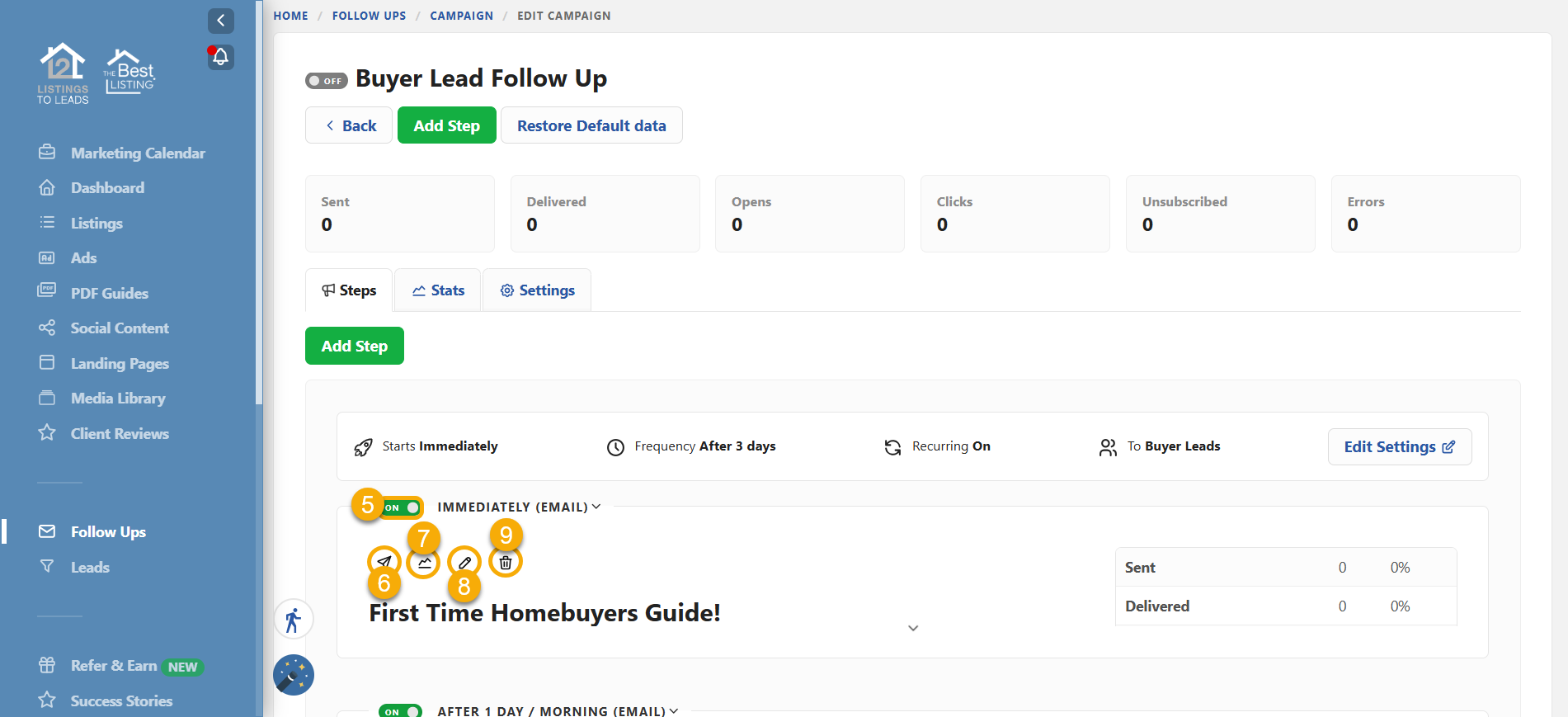Collapse the sidebar with the arrow button
Screen dimensions: 1568x717
coord(220,21)
